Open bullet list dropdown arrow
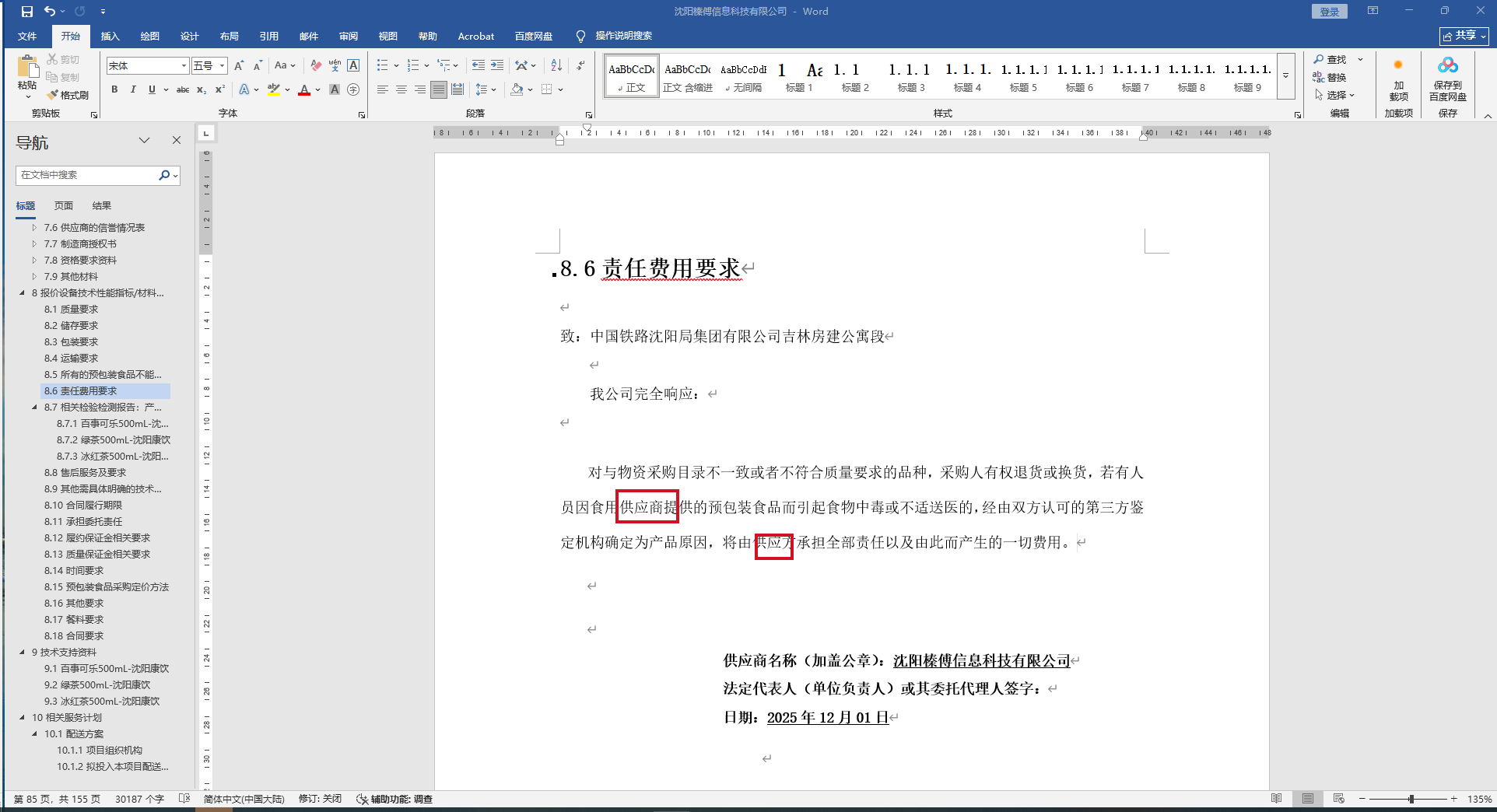Viewport: 1497px width, 812px height. 397,66
